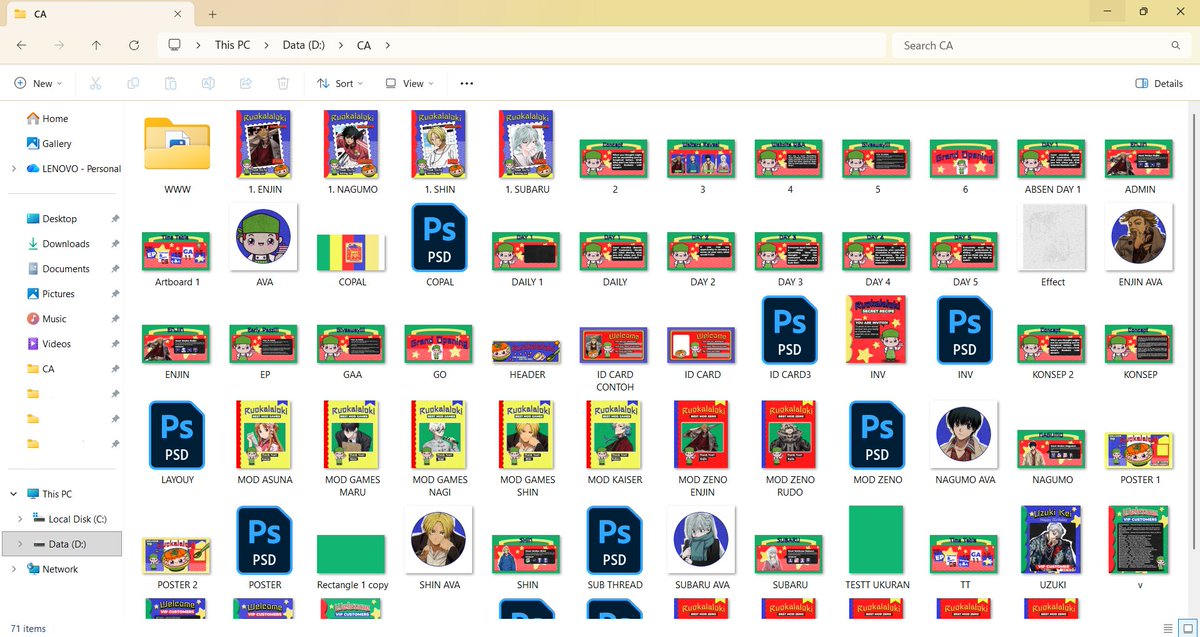
Task: Click the search magnifier icon
Action: click(1176, 45)
